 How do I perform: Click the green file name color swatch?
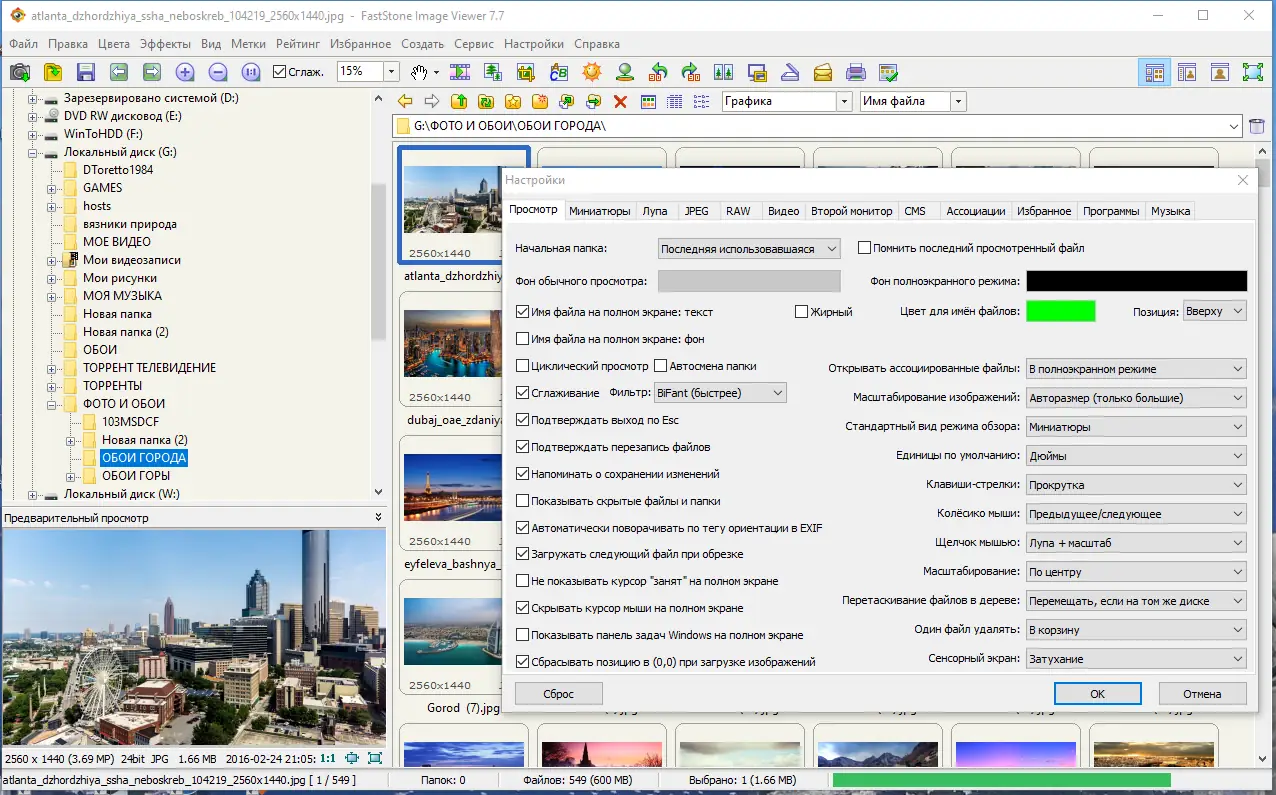1060,311
